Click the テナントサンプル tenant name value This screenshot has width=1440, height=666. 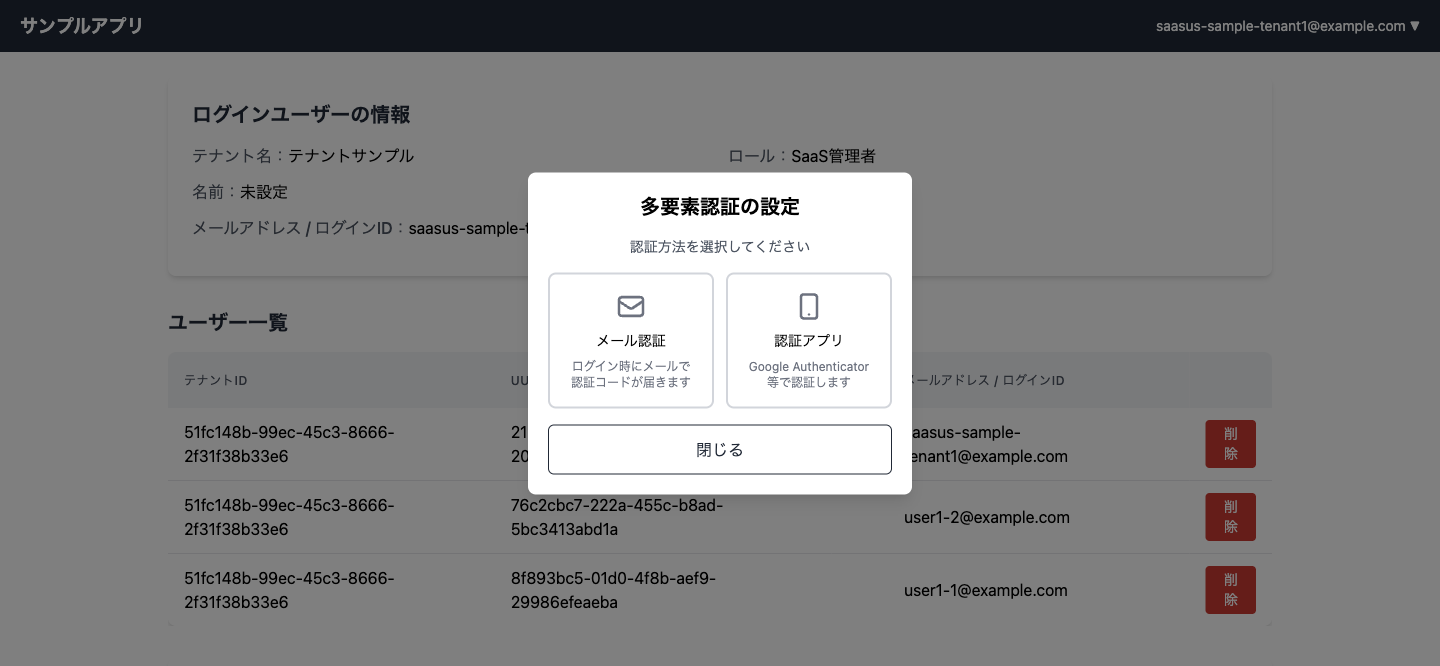351,156
